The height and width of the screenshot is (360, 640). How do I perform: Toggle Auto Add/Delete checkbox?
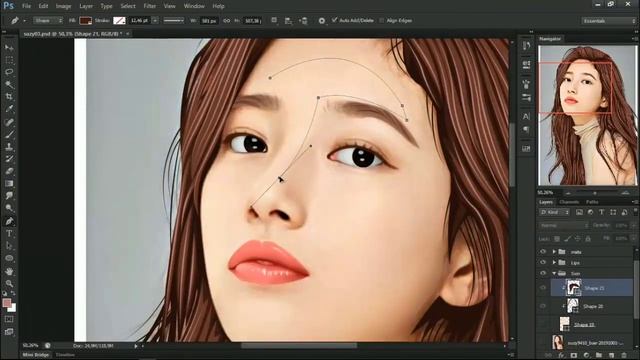point(335,20)
